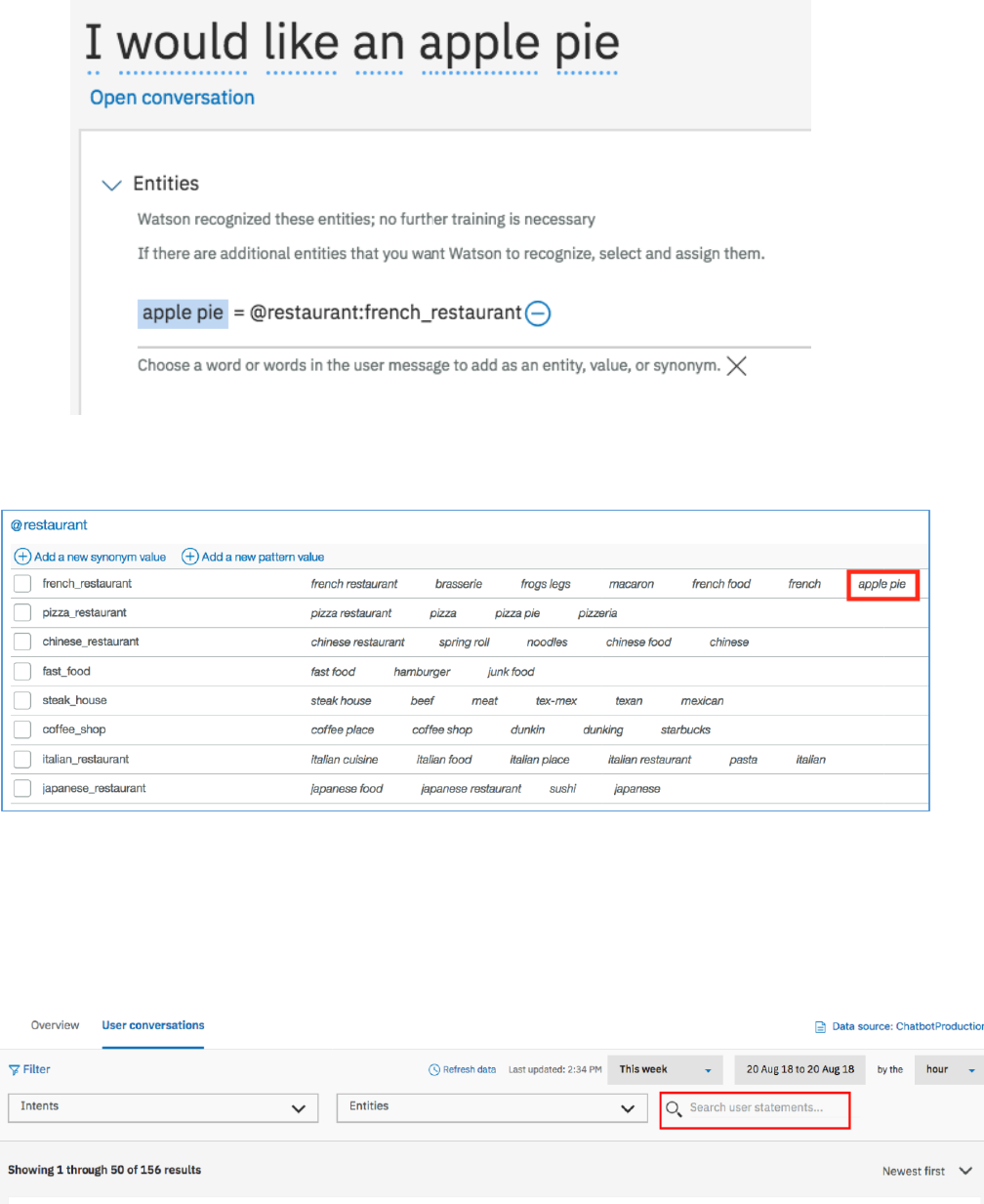Image resolution: width=984 pixels, height=1204 pixels.
Task: Click the plus icon for new pattern value
Action: coord(190,557)
